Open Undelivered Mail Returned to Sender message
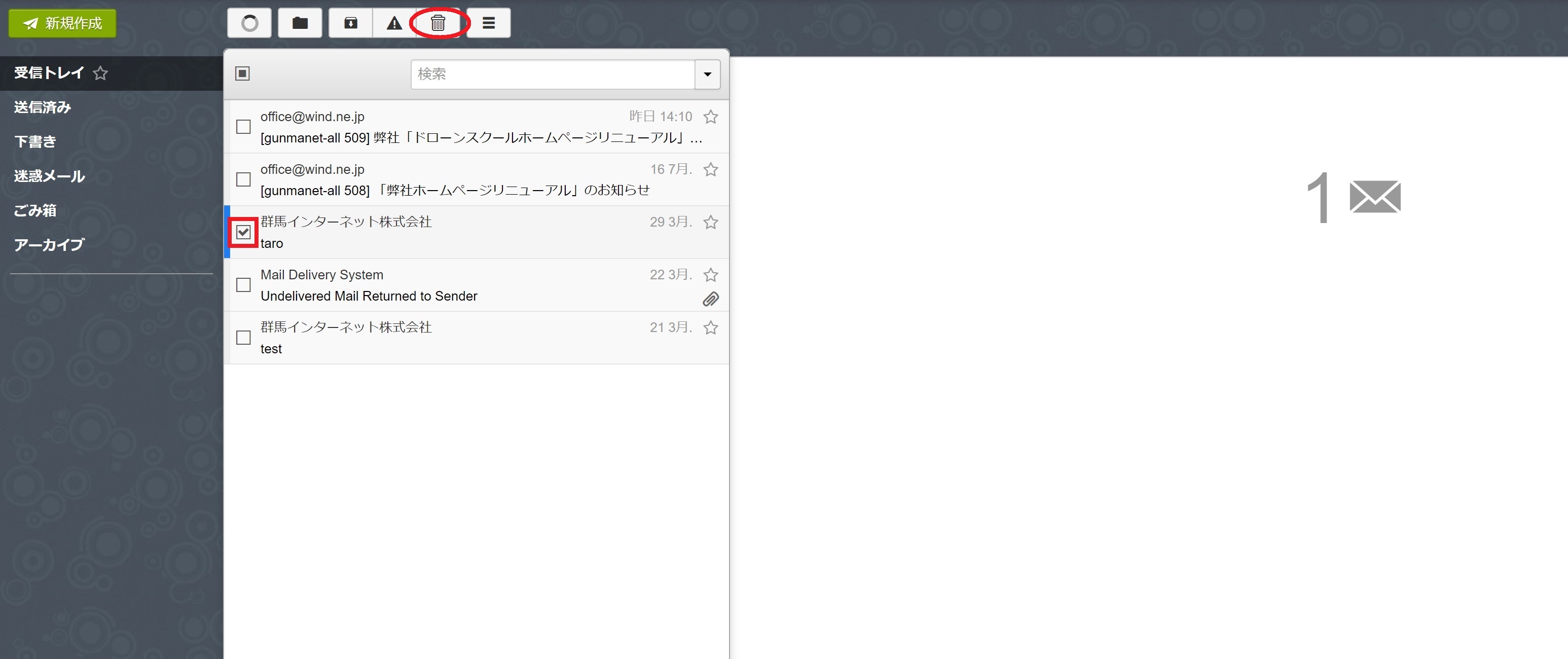This screenshot has width=1568, height=659. tap(369, 297)
